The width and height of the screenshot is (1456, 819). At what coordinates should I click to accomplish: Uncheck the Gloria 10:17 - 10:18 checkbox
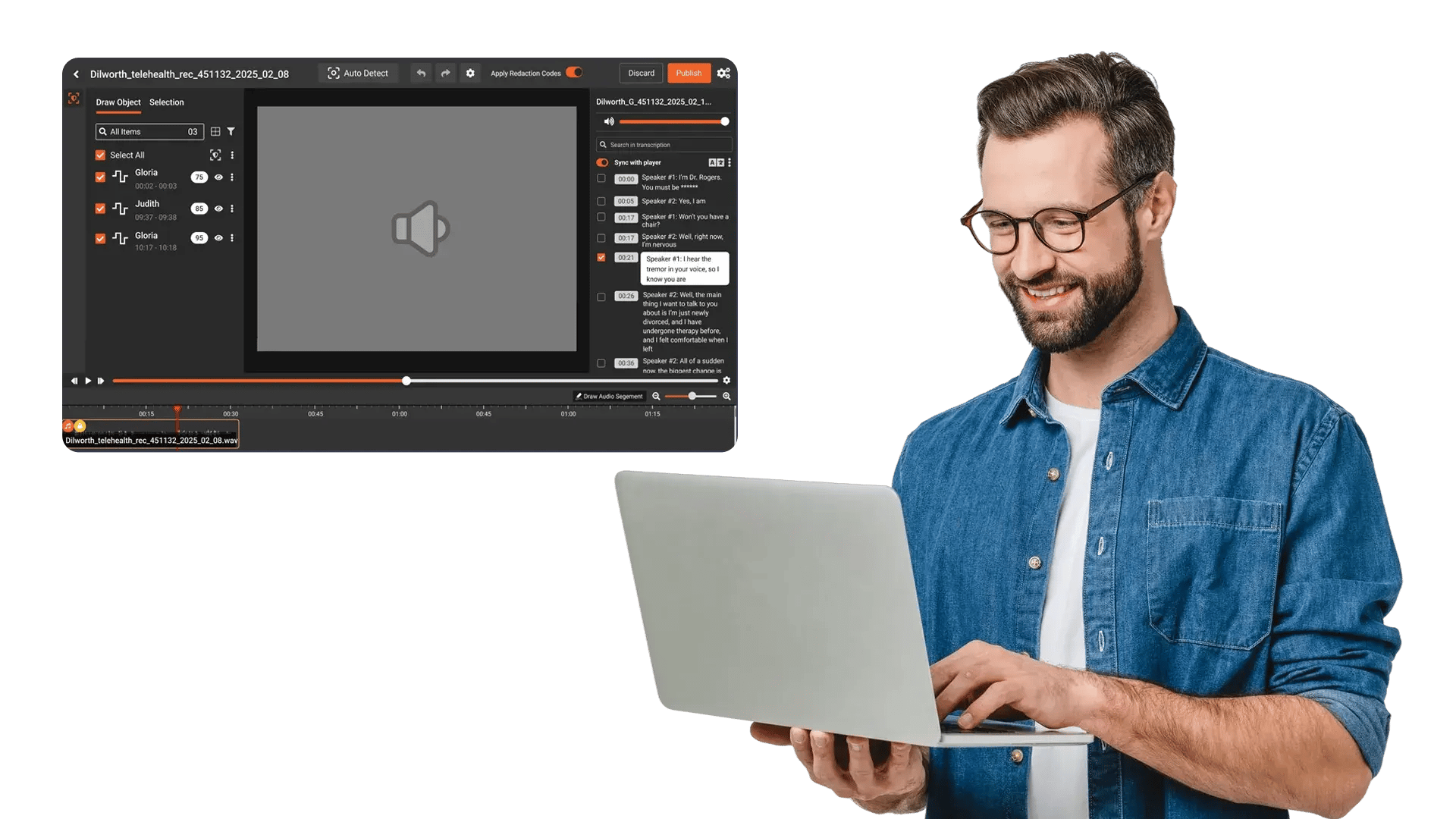[x=100, y=238]
